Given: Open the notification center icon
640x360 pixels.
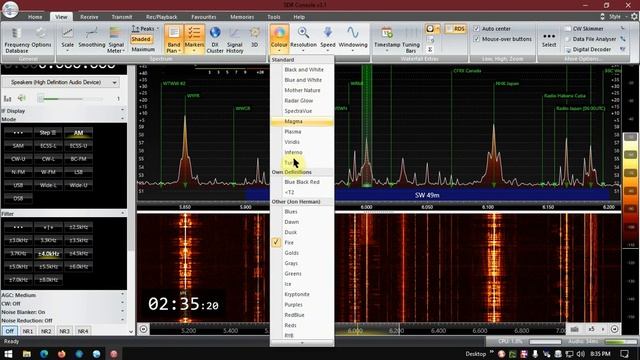Looking at the screenshot, I should 624,354.
